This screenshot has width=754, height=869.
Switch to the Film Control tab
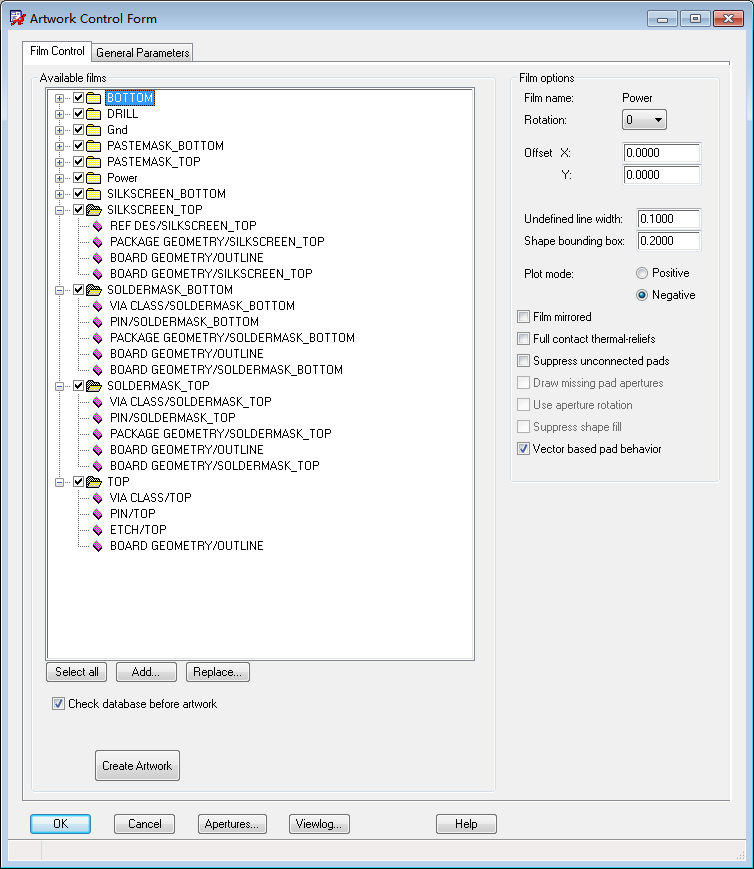pos(57,51)
